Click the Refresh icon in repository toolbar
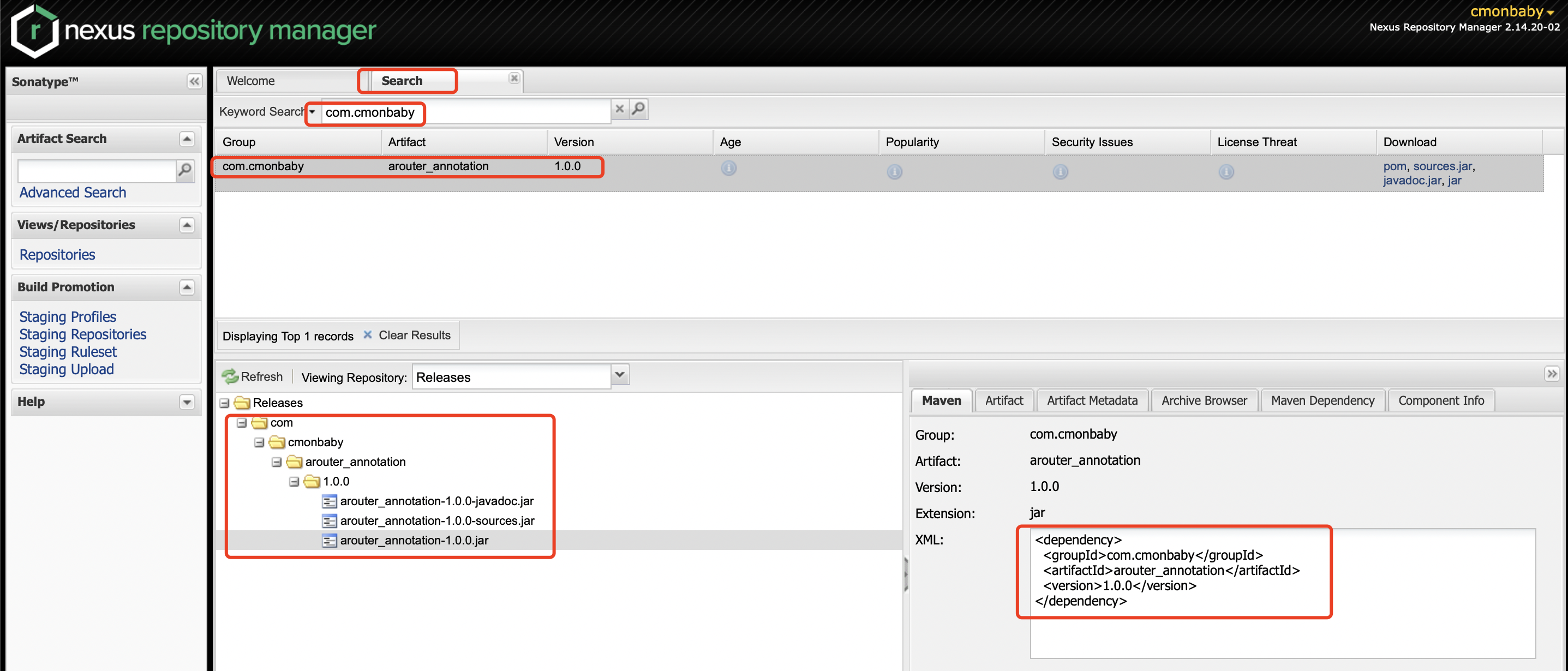 [x=230, y=377]
